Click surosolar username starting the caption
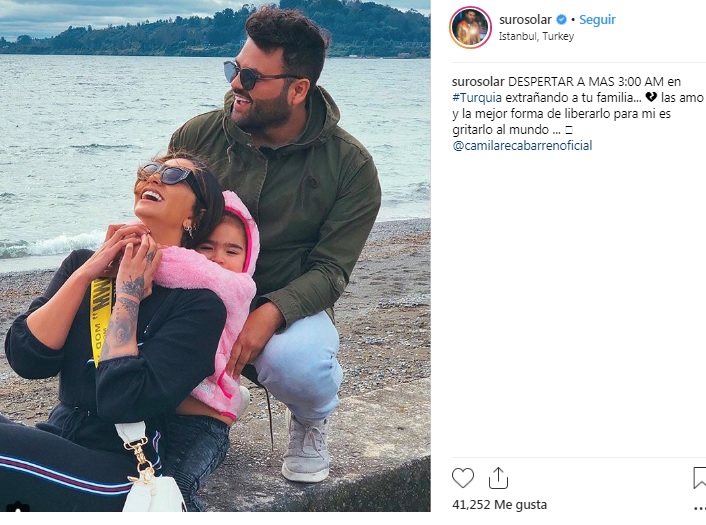 pyautogui.click(x=478, y=81)
